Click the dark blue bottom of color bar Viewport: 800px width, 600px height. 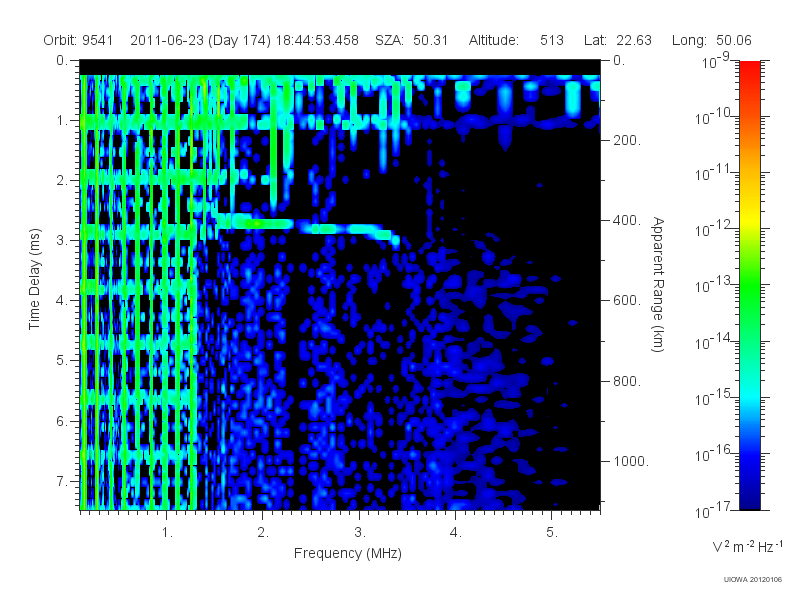coord(749,500)
